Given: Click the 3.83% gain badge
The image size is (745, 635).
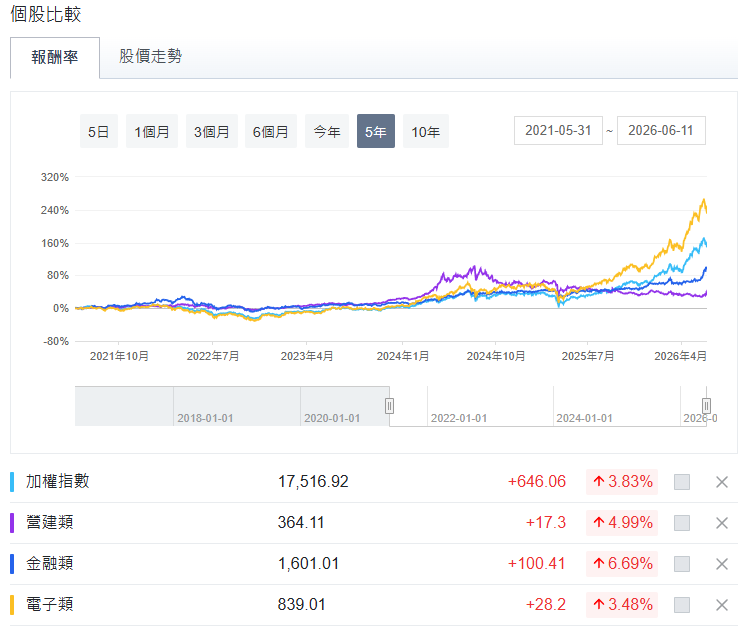Looking at the screenshot, I should click(x=622, y=481).
